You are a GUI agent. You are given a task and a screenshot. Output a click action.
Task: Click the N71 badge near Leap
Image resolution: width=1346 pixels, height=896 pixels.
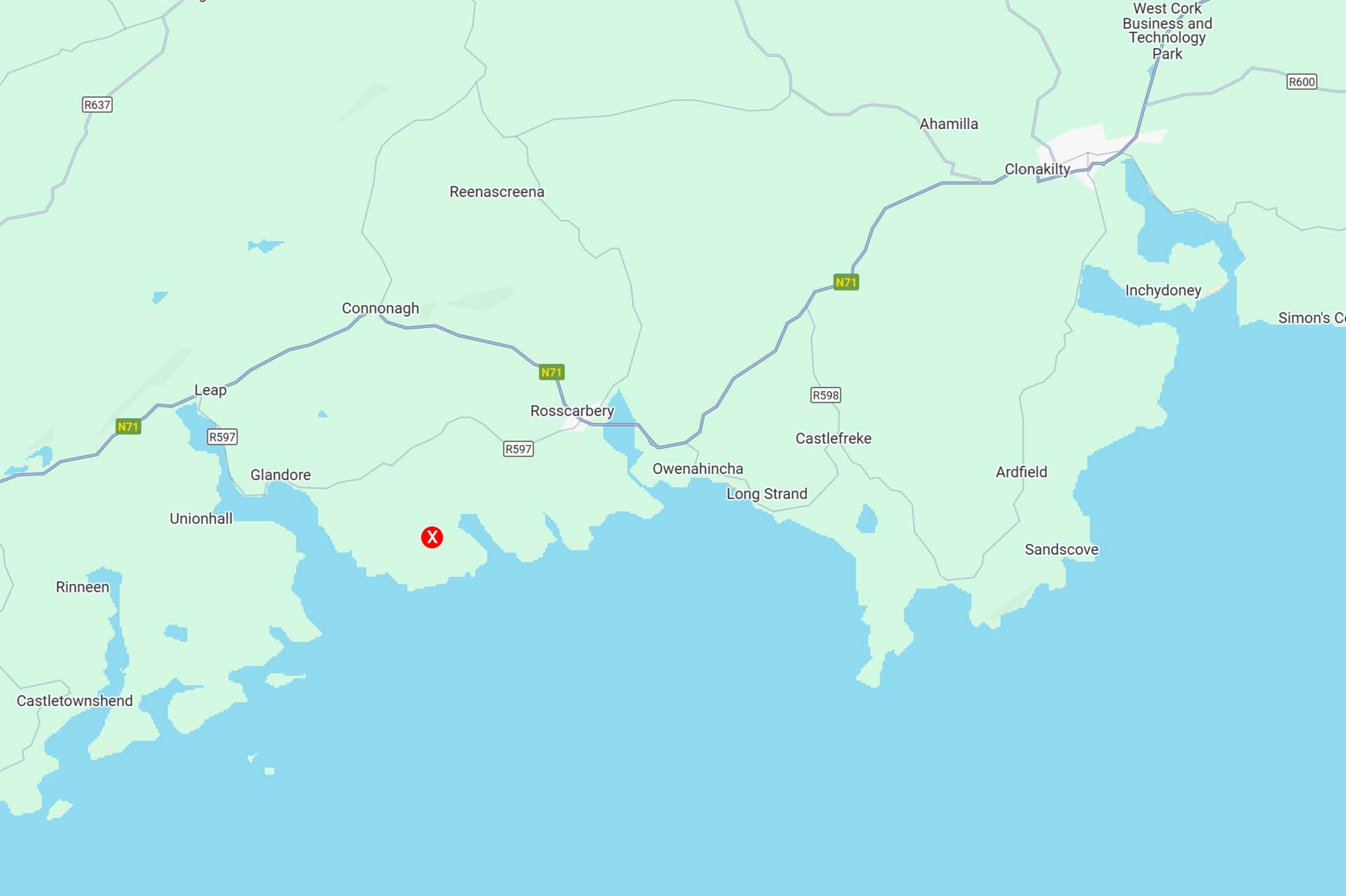coord(128,426)
